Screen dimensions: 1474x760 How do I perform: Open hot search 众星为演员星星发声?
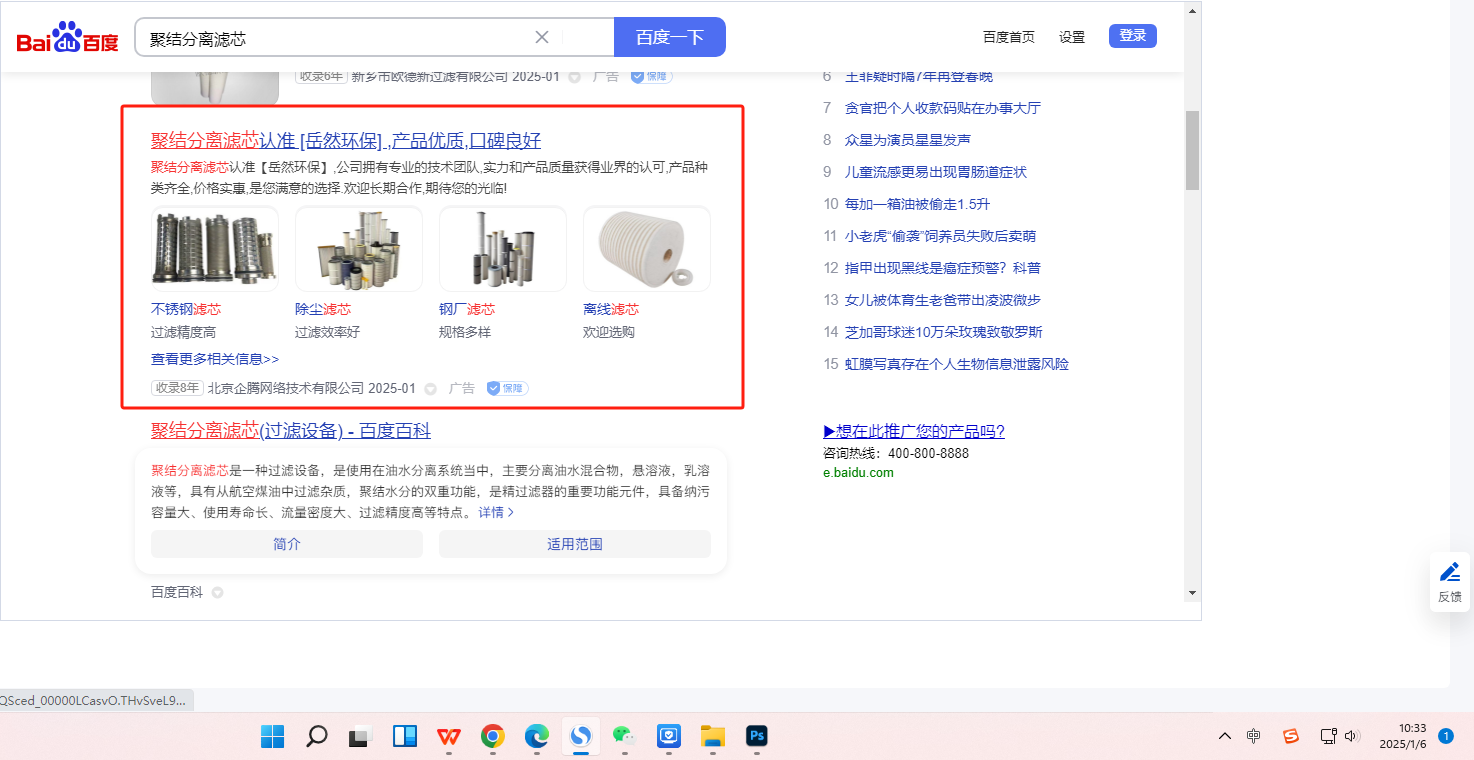908,140
